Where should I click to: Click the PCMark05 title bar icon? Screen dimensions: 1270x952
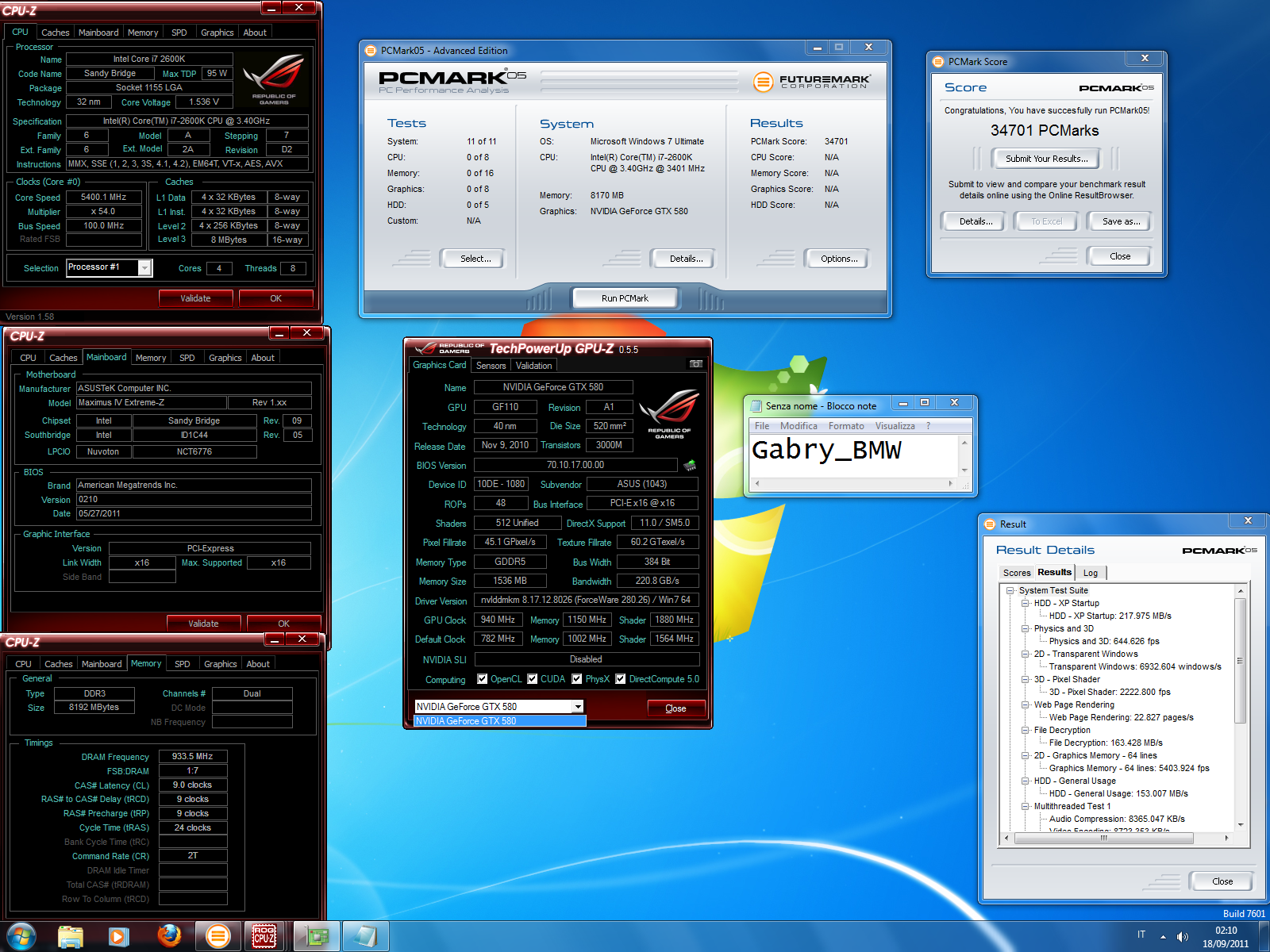[x=370, y=50]
